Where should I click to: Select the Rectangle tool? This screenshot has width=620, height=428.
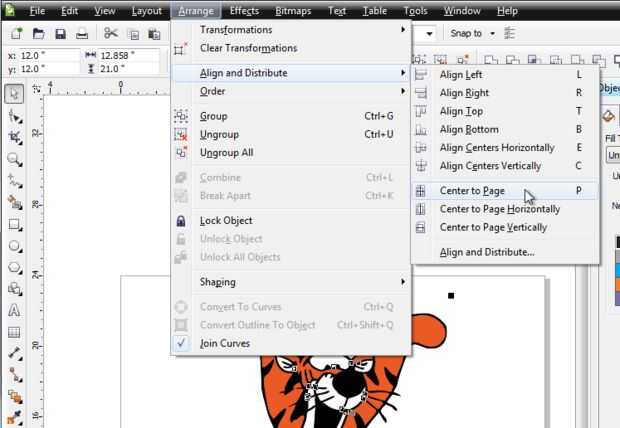pos(15,225)
